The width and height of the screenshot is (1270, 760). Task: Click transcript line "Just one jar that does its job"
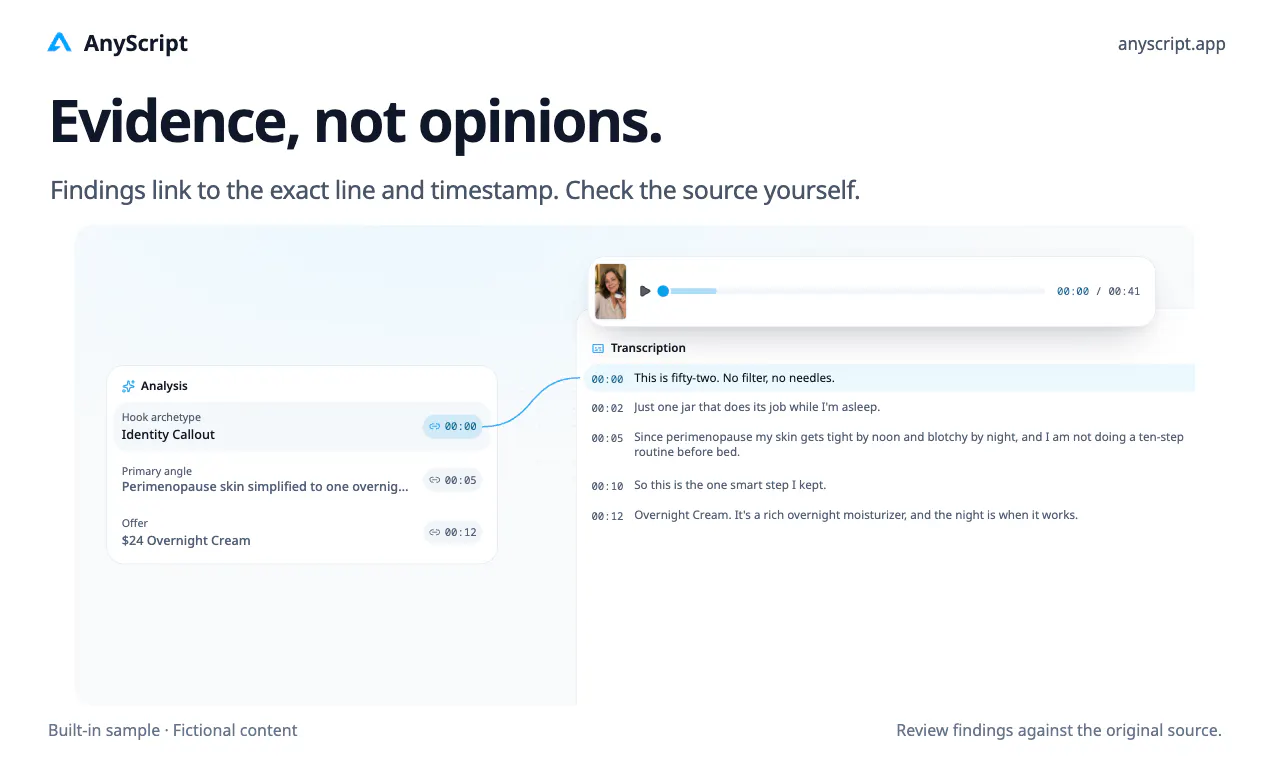757,407
